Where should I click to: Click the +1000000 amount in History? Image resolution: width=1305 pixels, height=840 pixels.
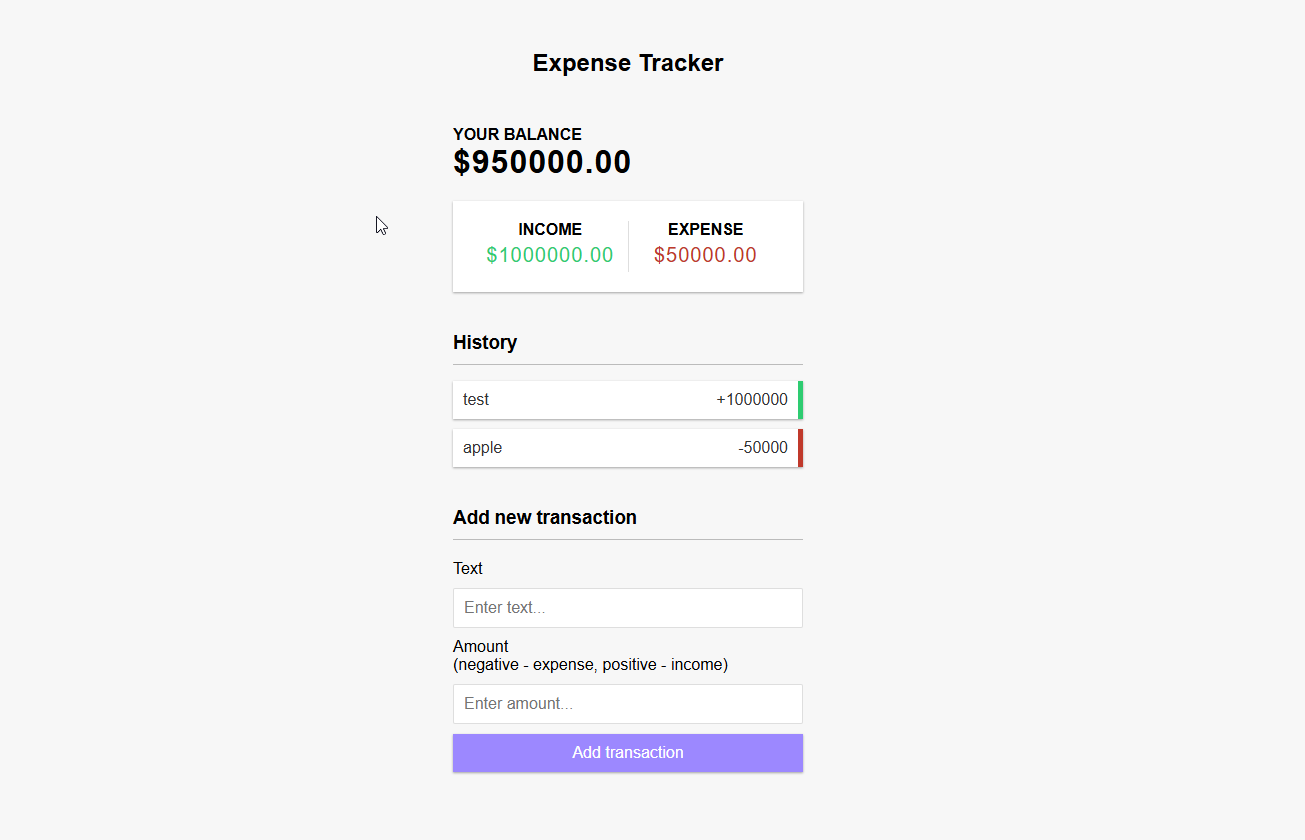coord(752,400)
